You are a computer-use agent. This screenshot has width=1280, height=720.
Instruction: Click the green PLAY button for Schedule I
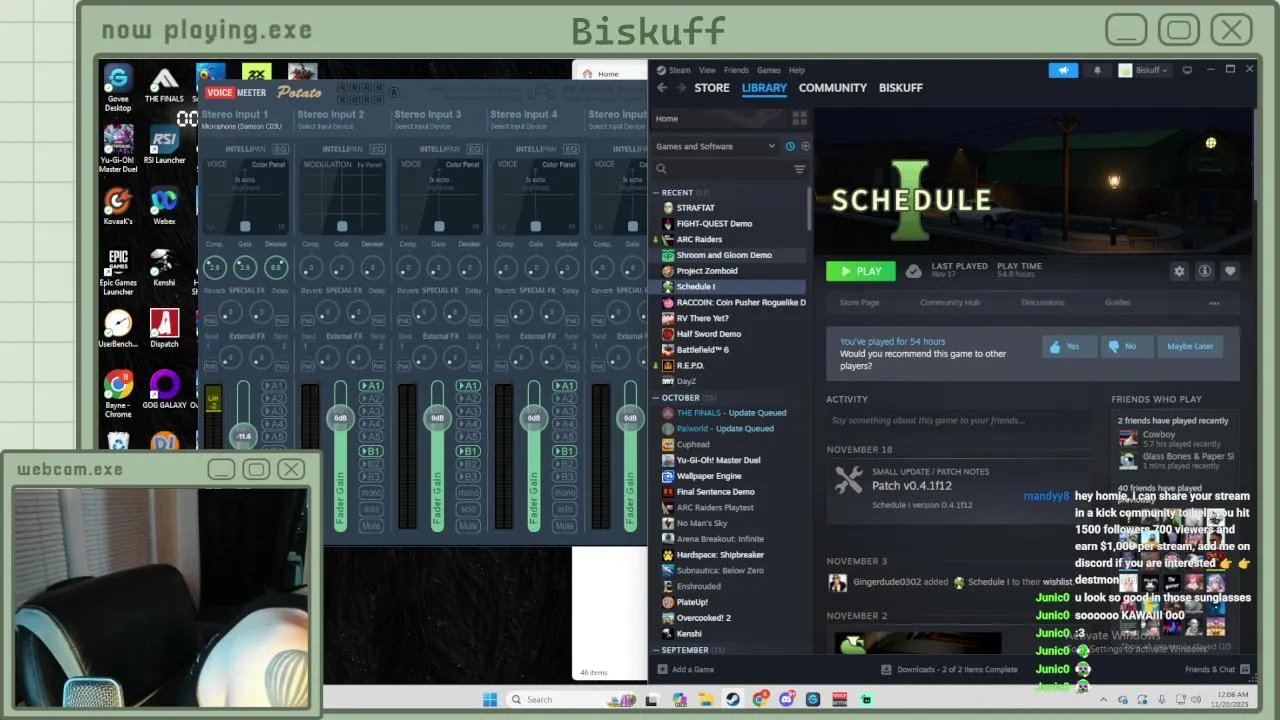[x=861, y=271]
